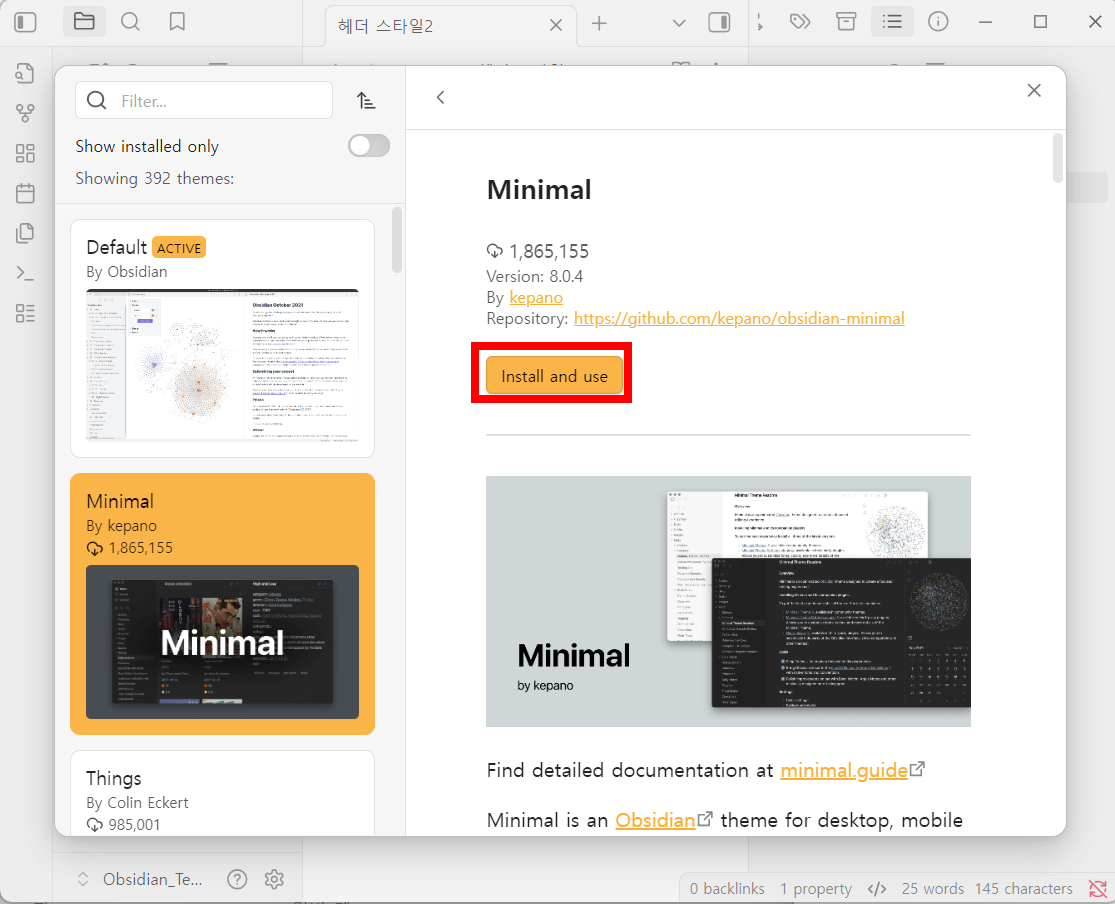Image resolution: width=1115 pixels, height=904 pixels.
Task: Open the outline list icon
Action: 892,22
